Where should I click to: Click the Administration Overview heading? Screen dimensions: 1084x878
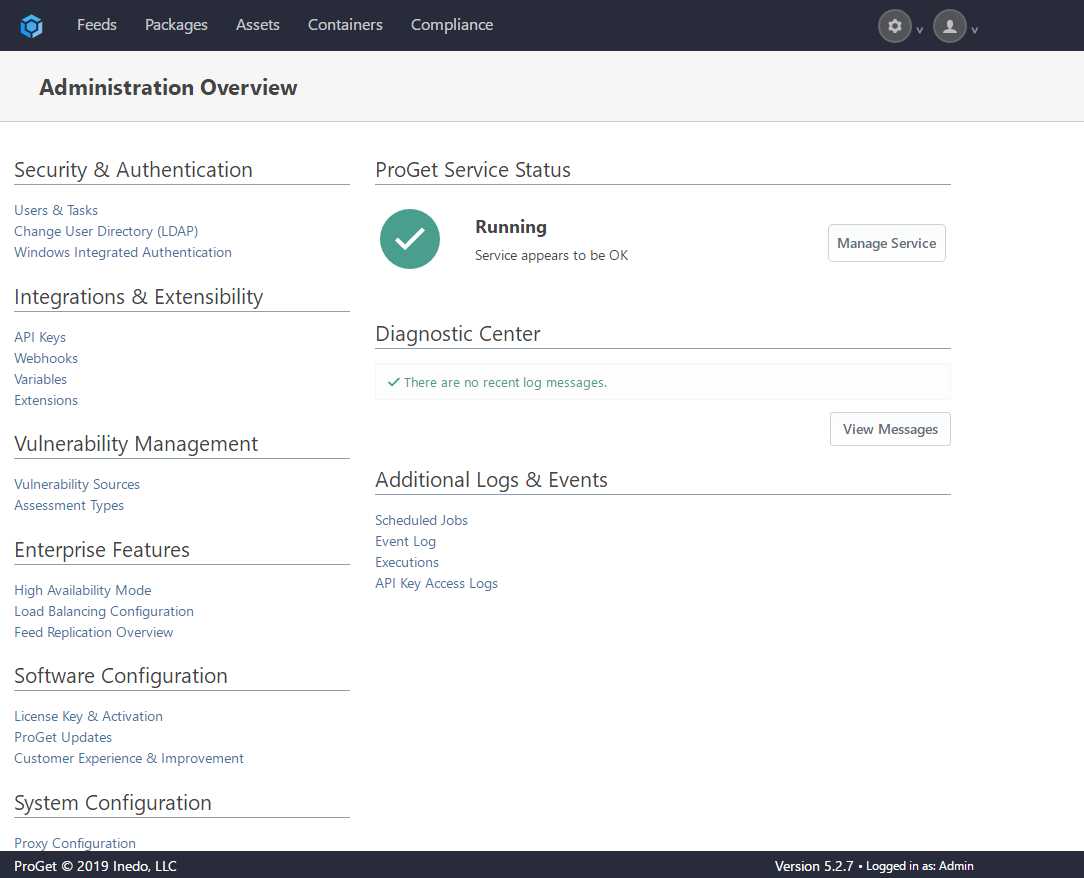tap(169, 88)
